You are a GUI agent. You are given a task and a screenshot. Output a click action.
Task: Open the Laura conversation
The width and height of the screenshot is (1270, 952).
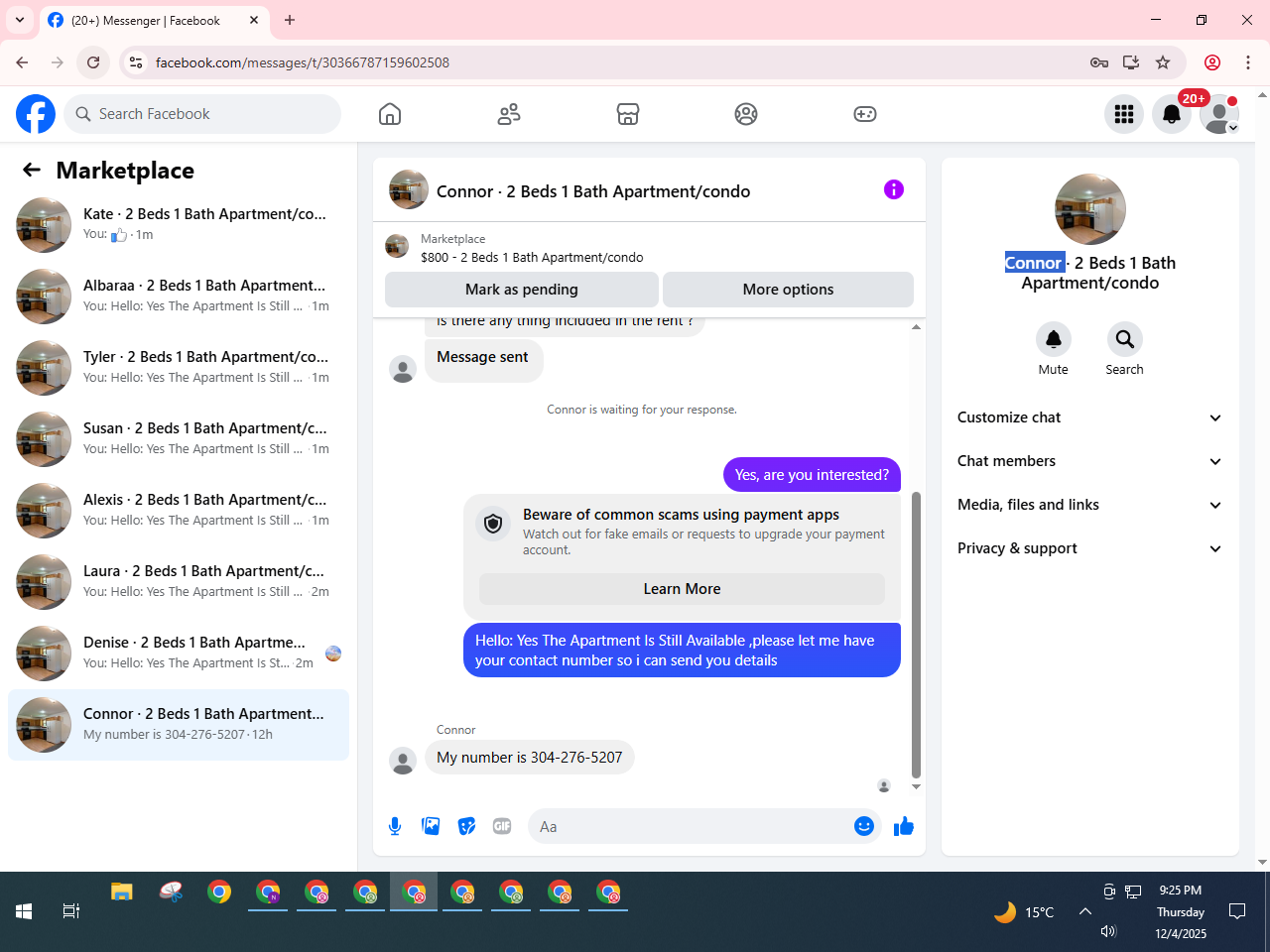pos(179,582)
